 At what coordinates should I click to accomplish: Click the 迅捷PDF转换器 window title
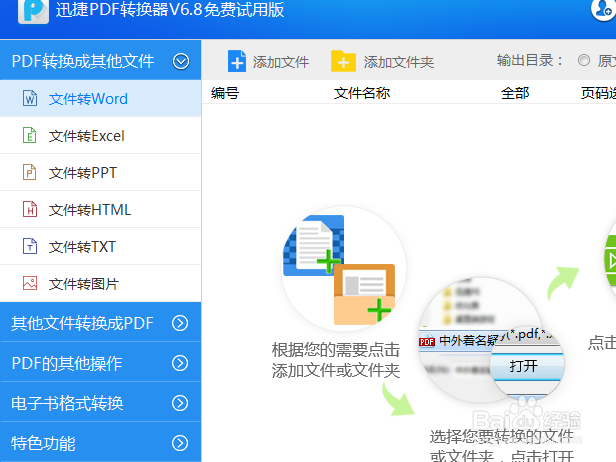coord(170,9)
